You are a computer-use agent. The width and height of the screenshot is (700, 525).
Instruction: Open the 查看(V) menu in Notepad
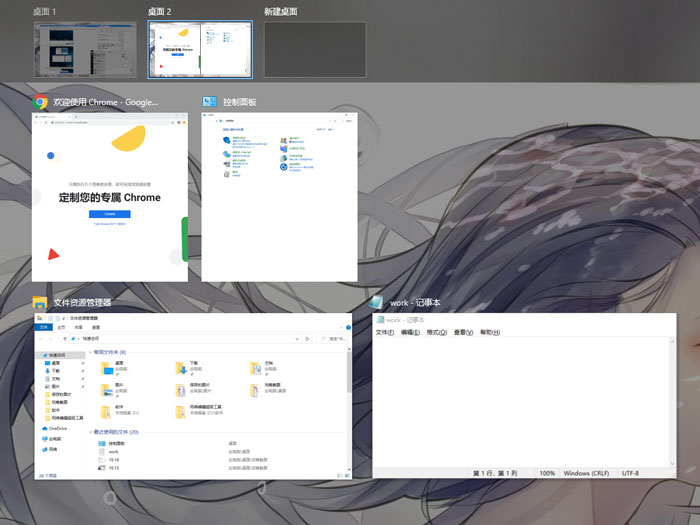tap(463, 332)
